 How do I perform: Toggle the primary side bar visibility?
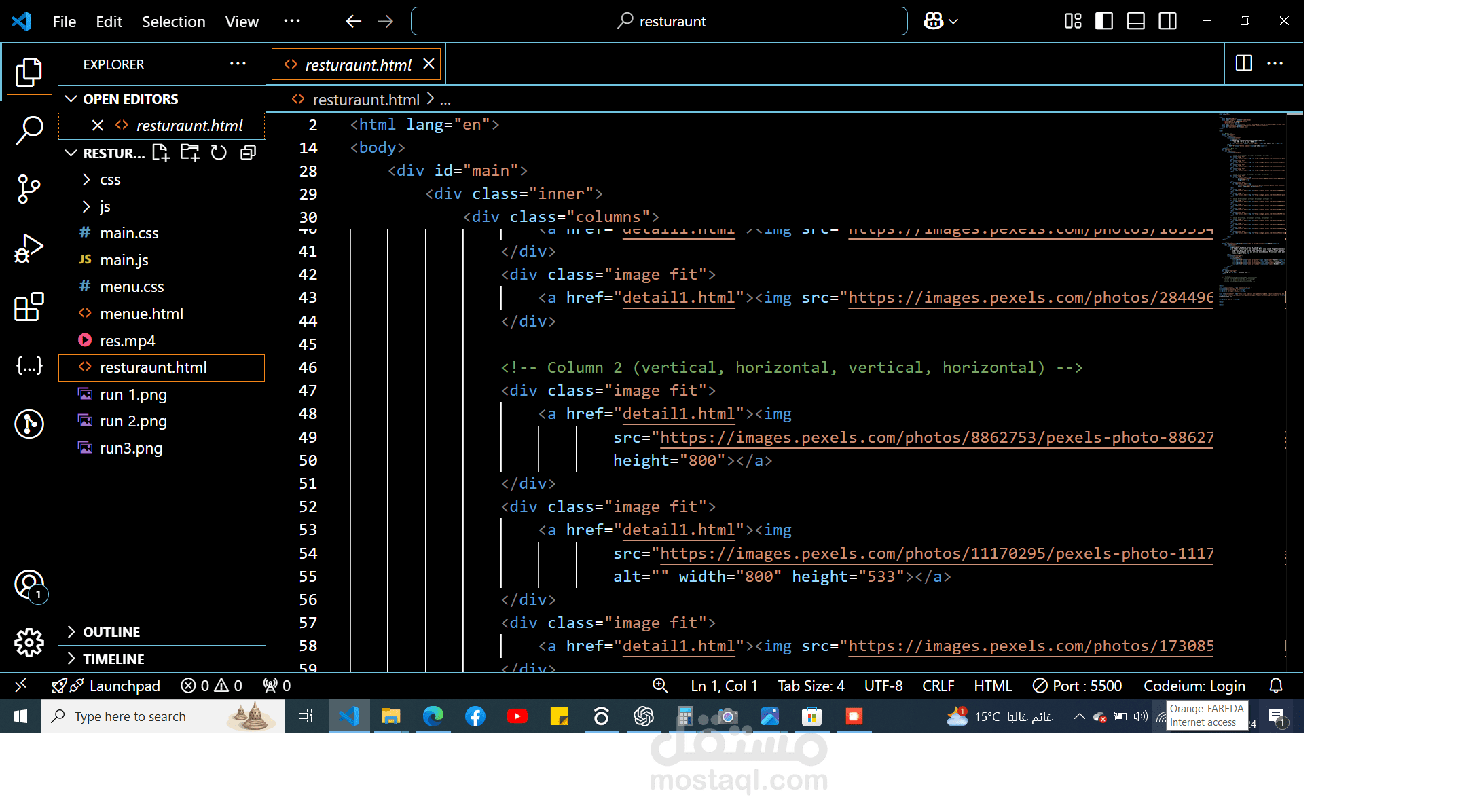[x=1104, y=21]
